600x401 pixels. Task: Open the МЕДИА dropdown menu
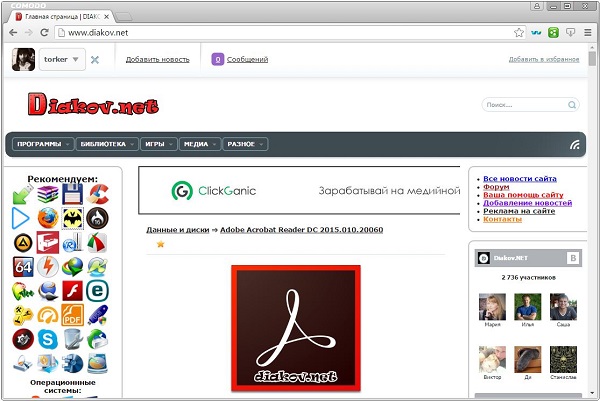click(200, 144)
